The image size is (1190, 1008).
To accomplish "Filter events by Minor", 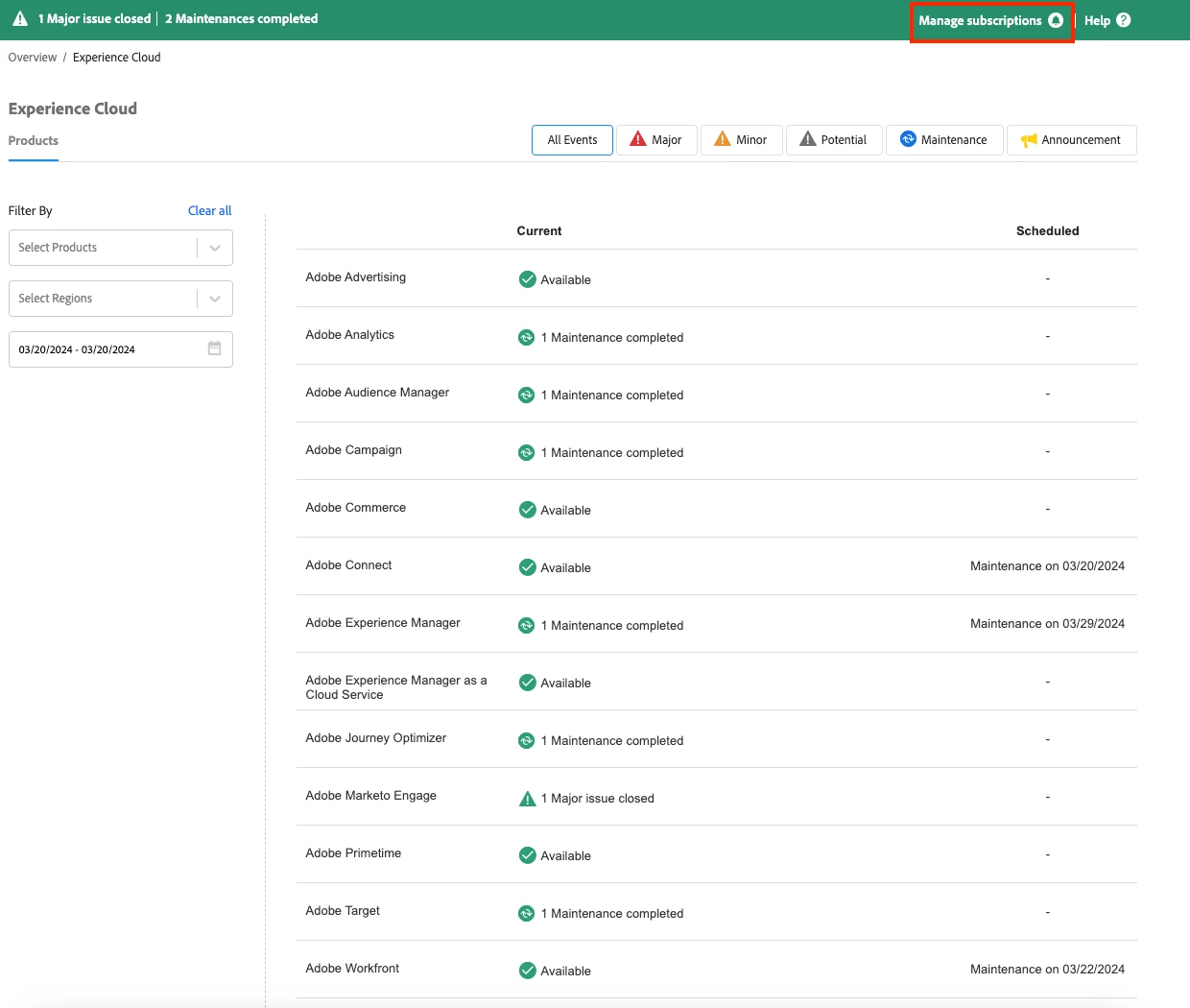I will coord(741,140).
